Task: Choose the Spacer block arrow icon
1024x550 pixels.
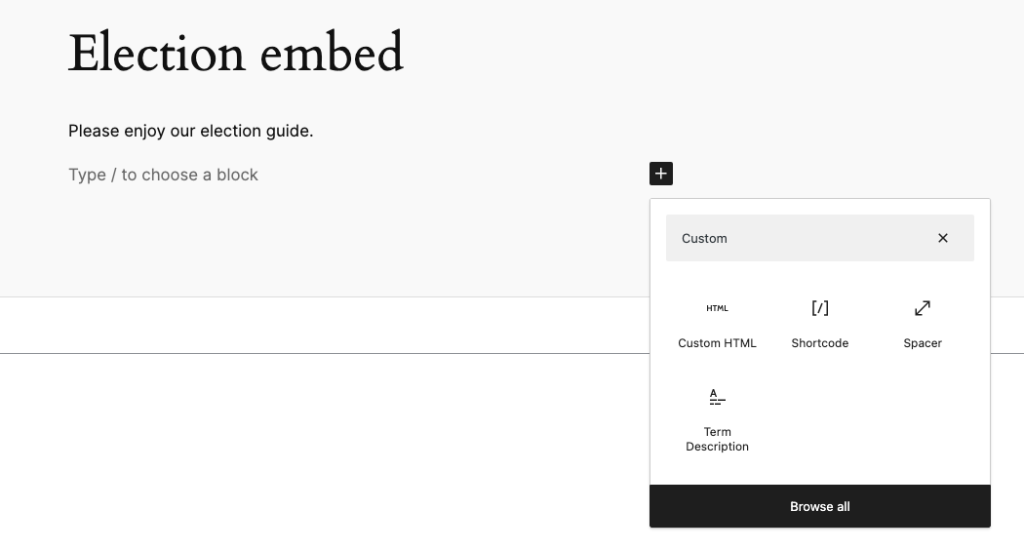Action: pos(922,308)
